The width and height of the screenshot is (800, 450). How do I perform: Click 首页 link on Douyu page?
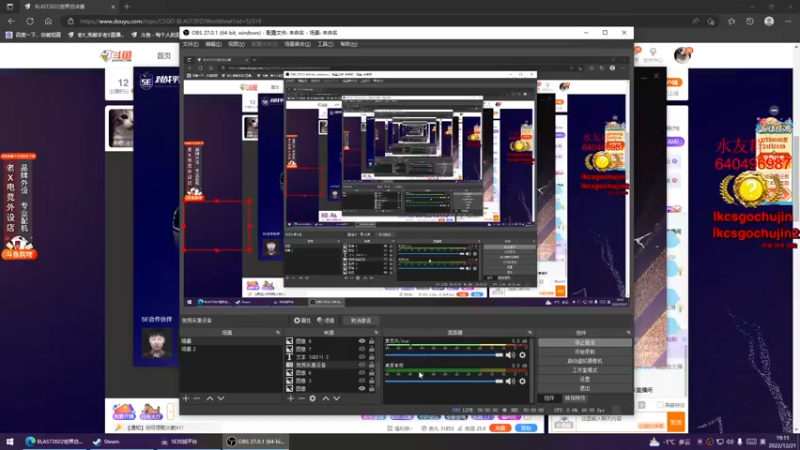click(x=164, y=56)
